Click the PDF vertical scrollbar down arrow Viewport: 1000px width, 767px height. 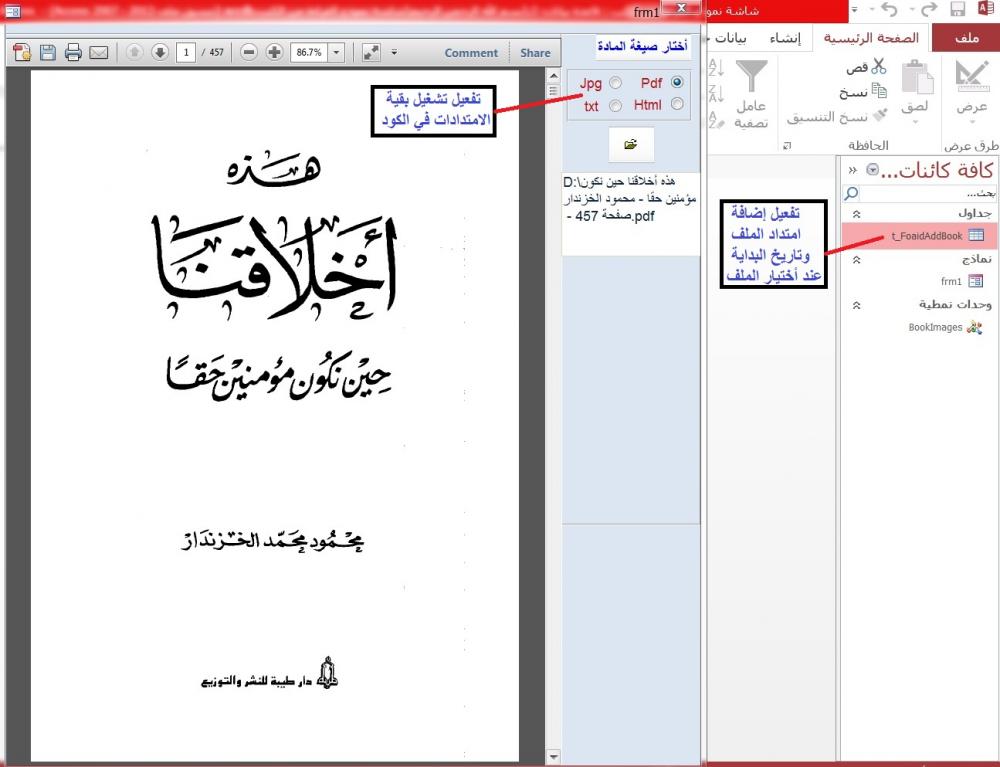point(553,757)
